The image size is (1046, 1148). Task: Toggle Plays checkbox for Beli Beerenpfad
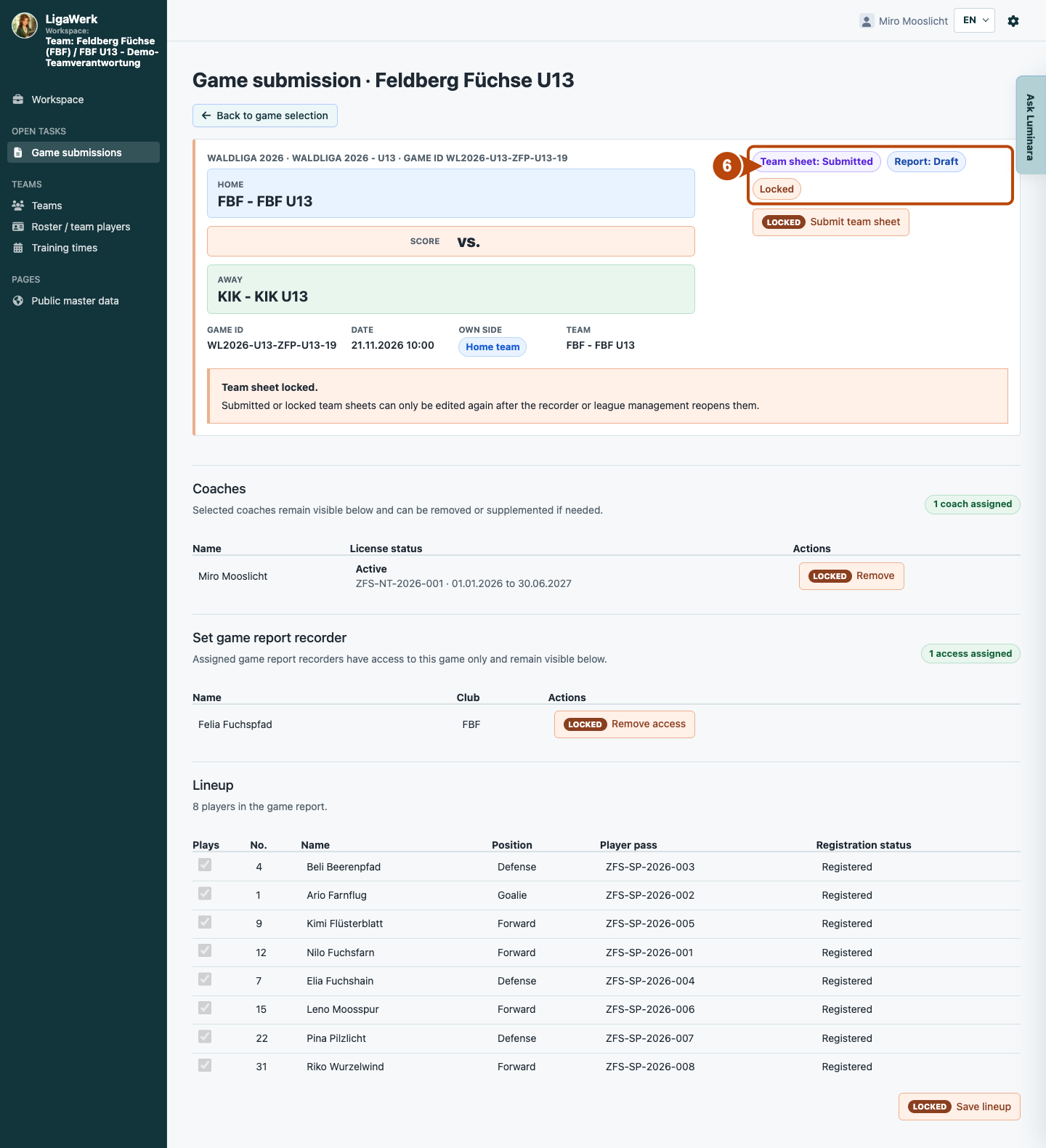pyautogui.click(x=205, y=865)
